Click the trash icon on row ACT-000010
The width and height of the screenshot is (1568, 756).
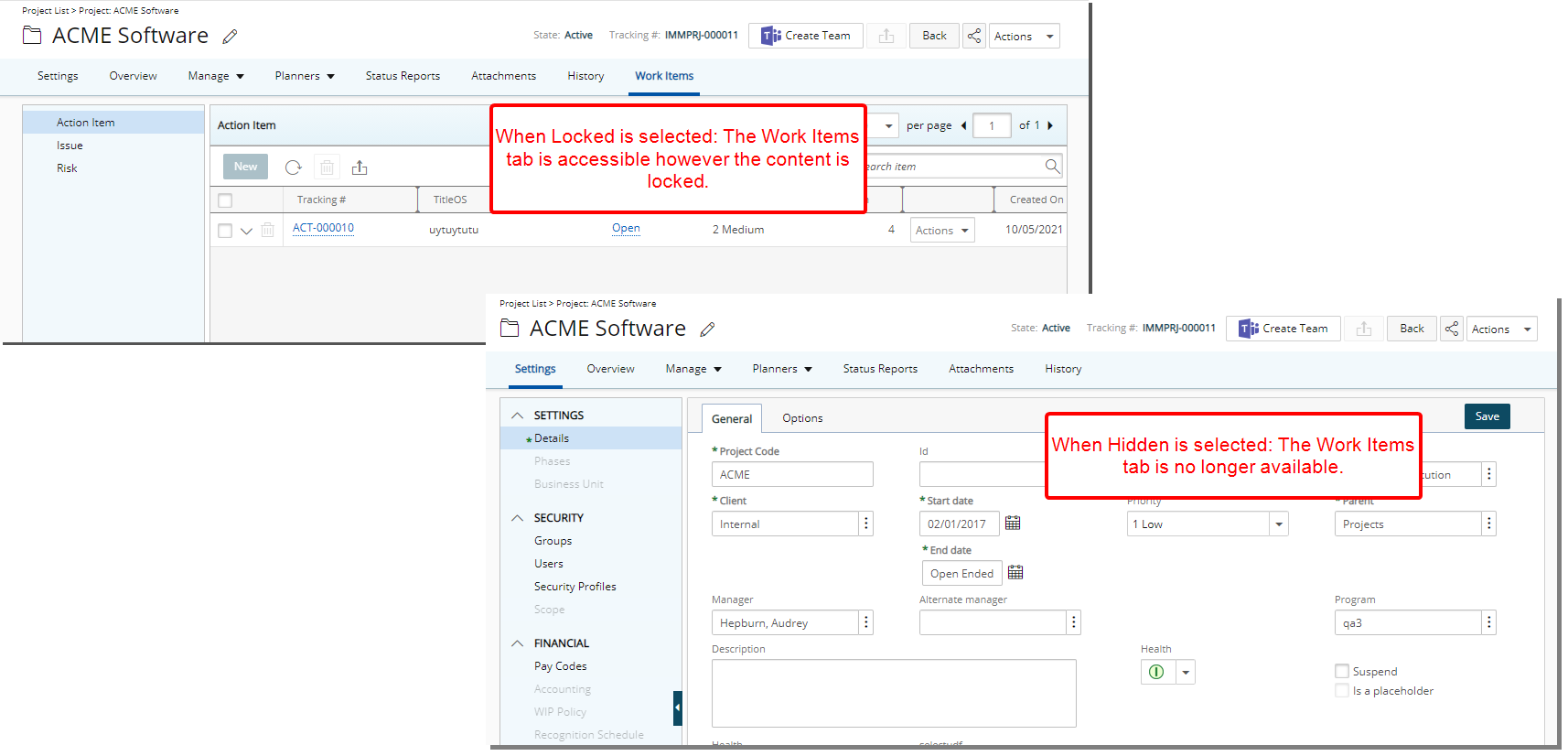(x=267, y=230)
